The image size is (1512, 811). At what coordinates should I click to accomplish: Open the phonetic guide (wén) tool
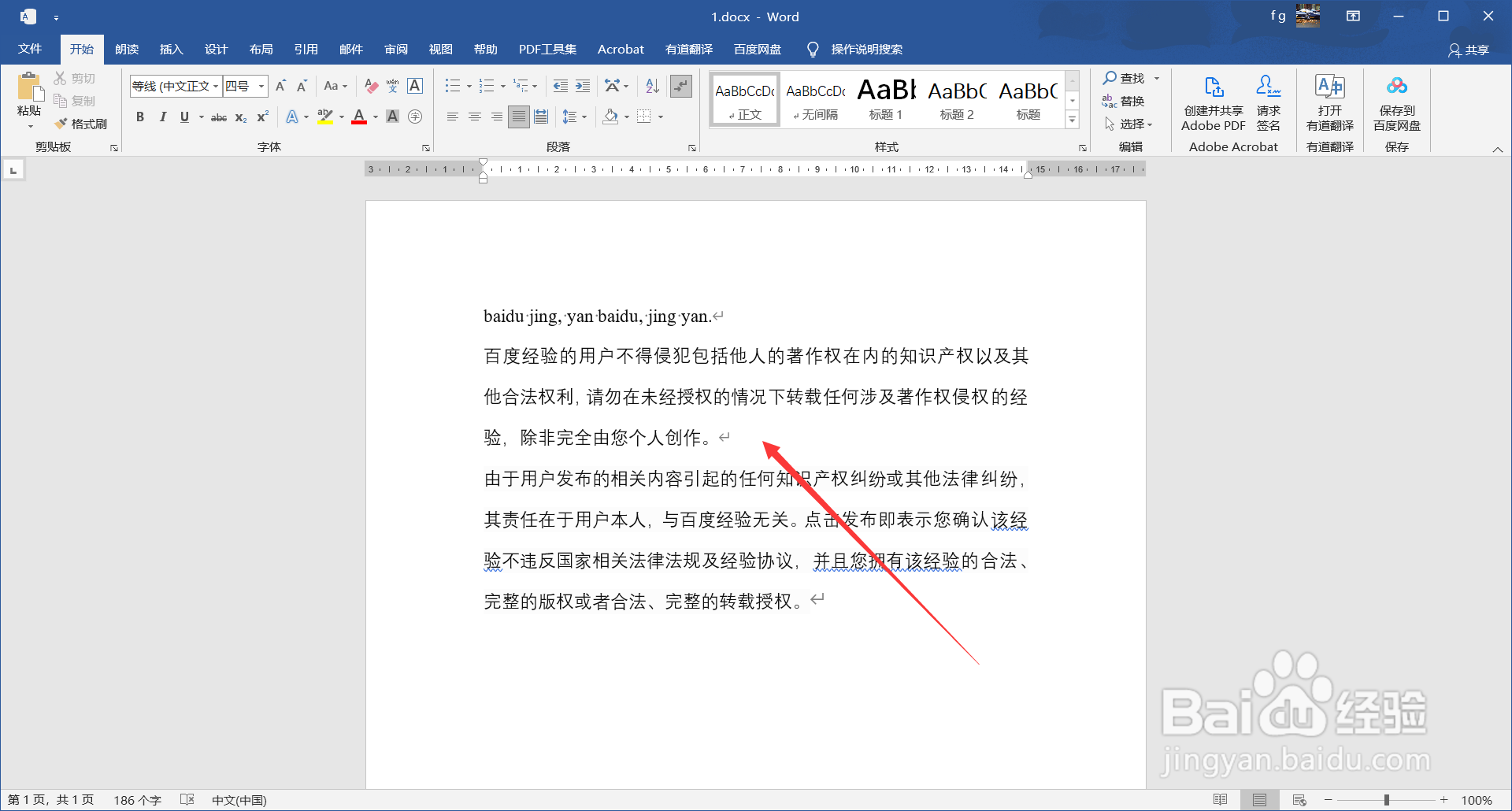click(393, 86)
